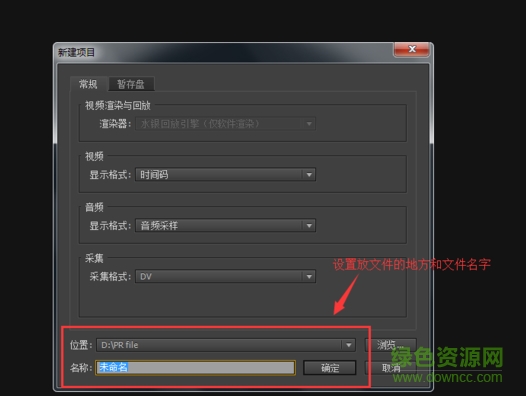
Task: Close the 新建项目 dialog window
Action: point(412,50)
